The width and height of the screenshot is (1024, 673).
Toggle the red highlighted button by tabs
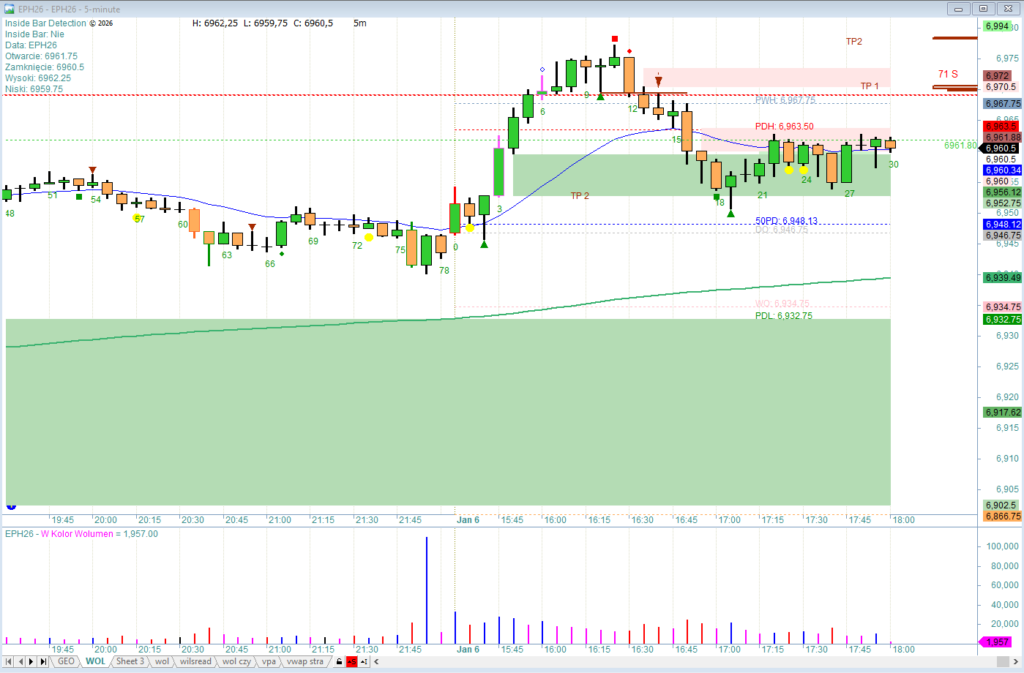[352, 662]
